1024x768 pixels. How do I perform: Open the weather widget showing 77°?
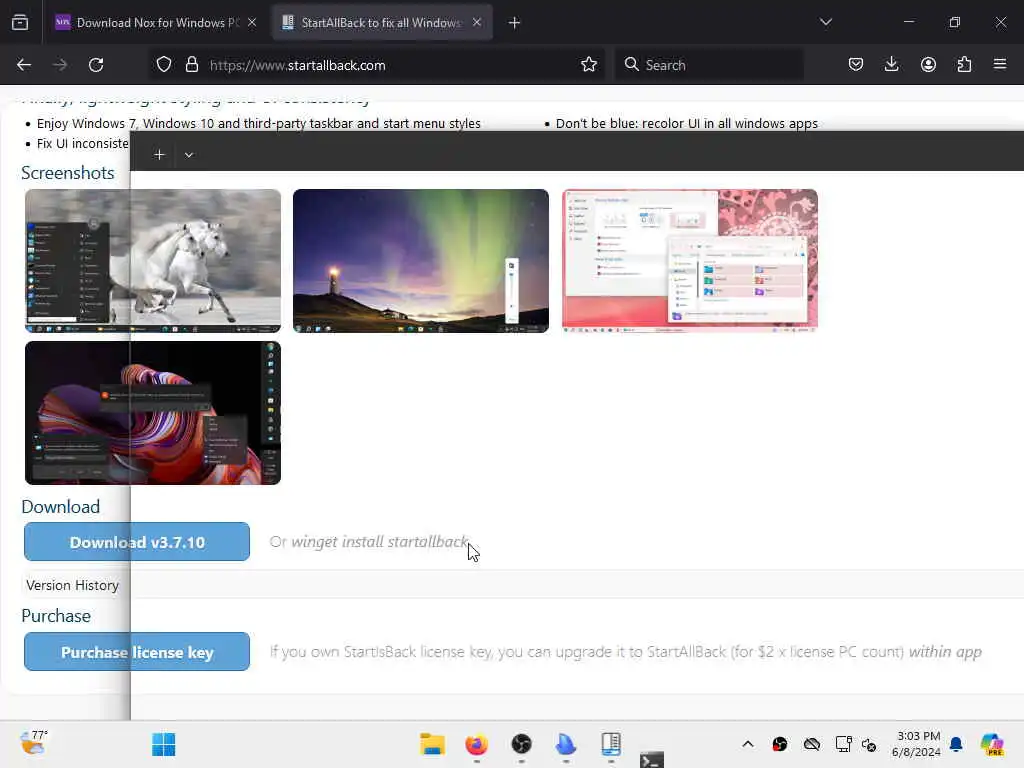(x=34, y=743)
